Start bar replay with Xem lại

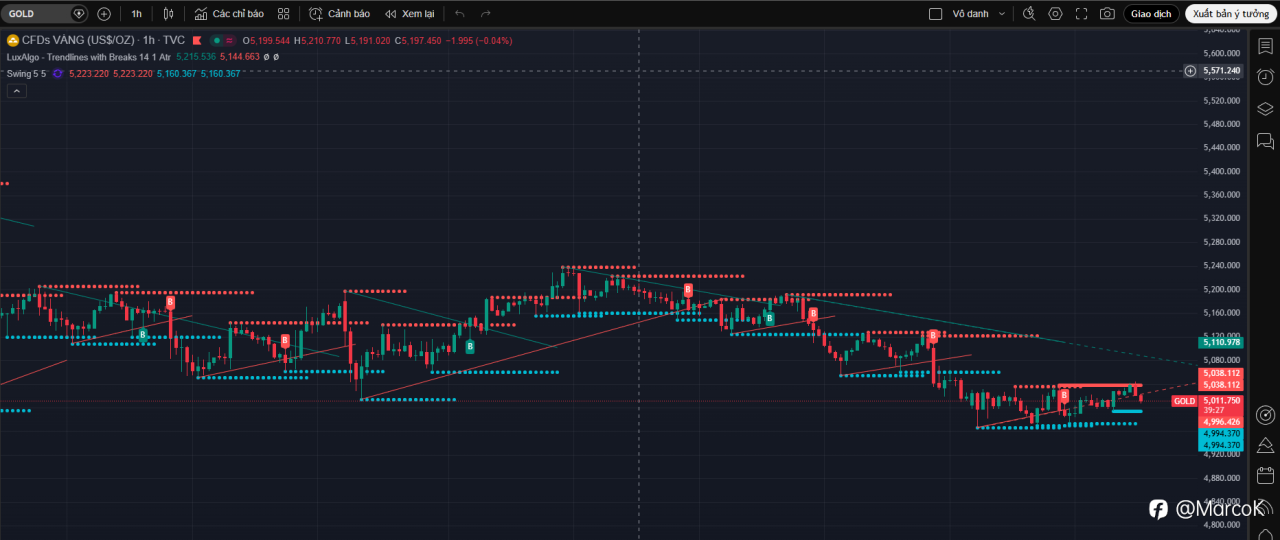point(410,14)
